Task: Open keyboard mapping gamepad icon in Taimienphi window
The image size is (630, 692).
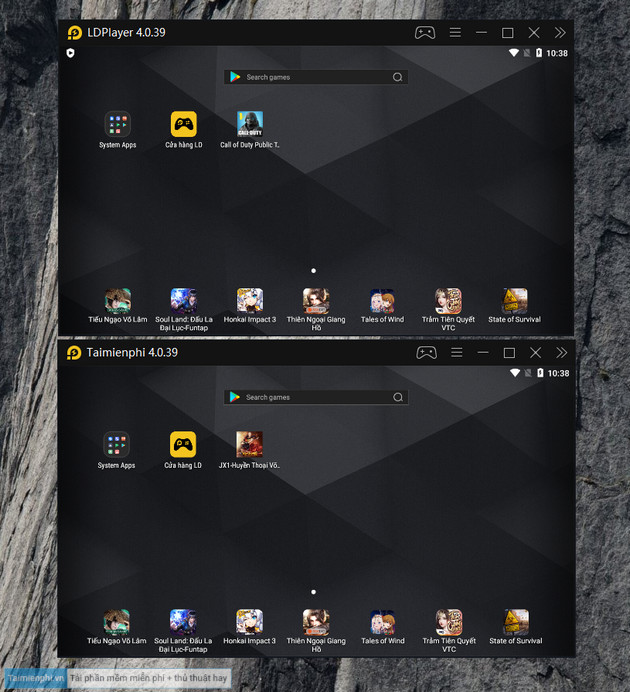Action: pyautogui.click(x=426, y=353)
